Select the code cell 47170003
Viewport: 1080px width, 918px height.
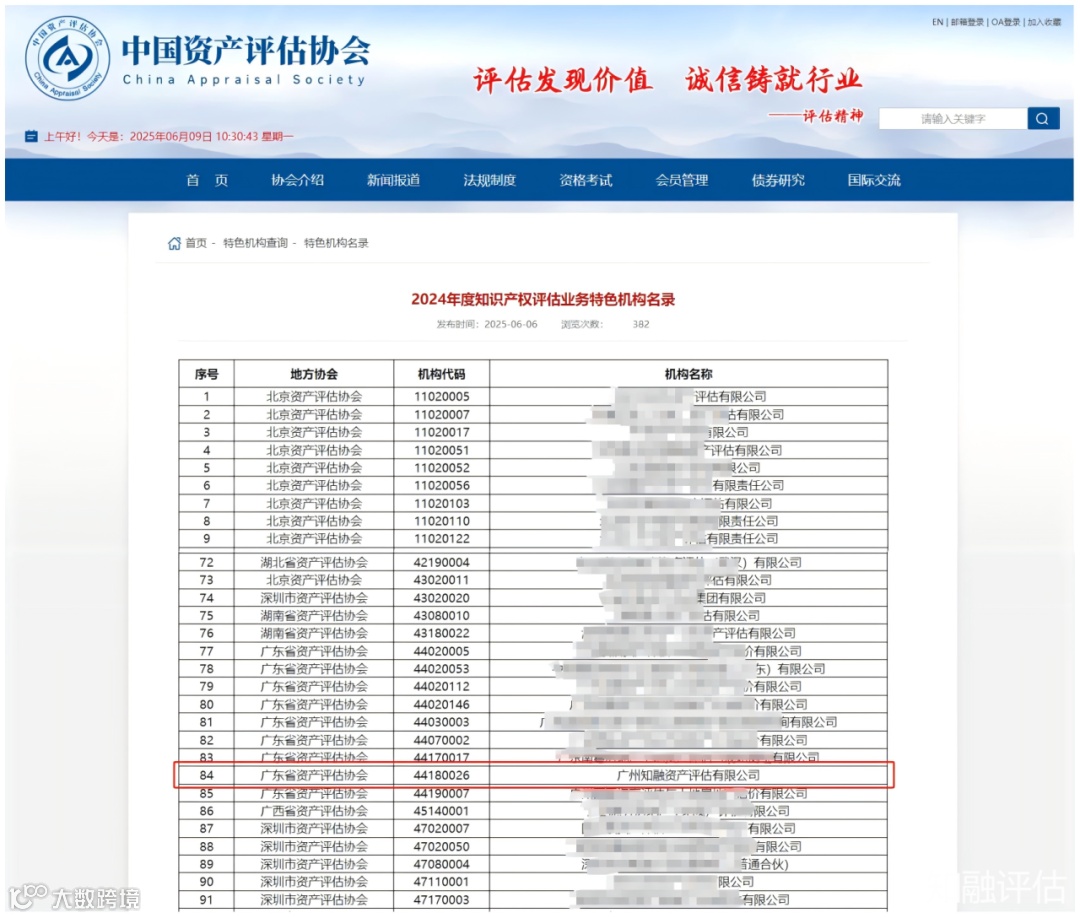(442, 900)
